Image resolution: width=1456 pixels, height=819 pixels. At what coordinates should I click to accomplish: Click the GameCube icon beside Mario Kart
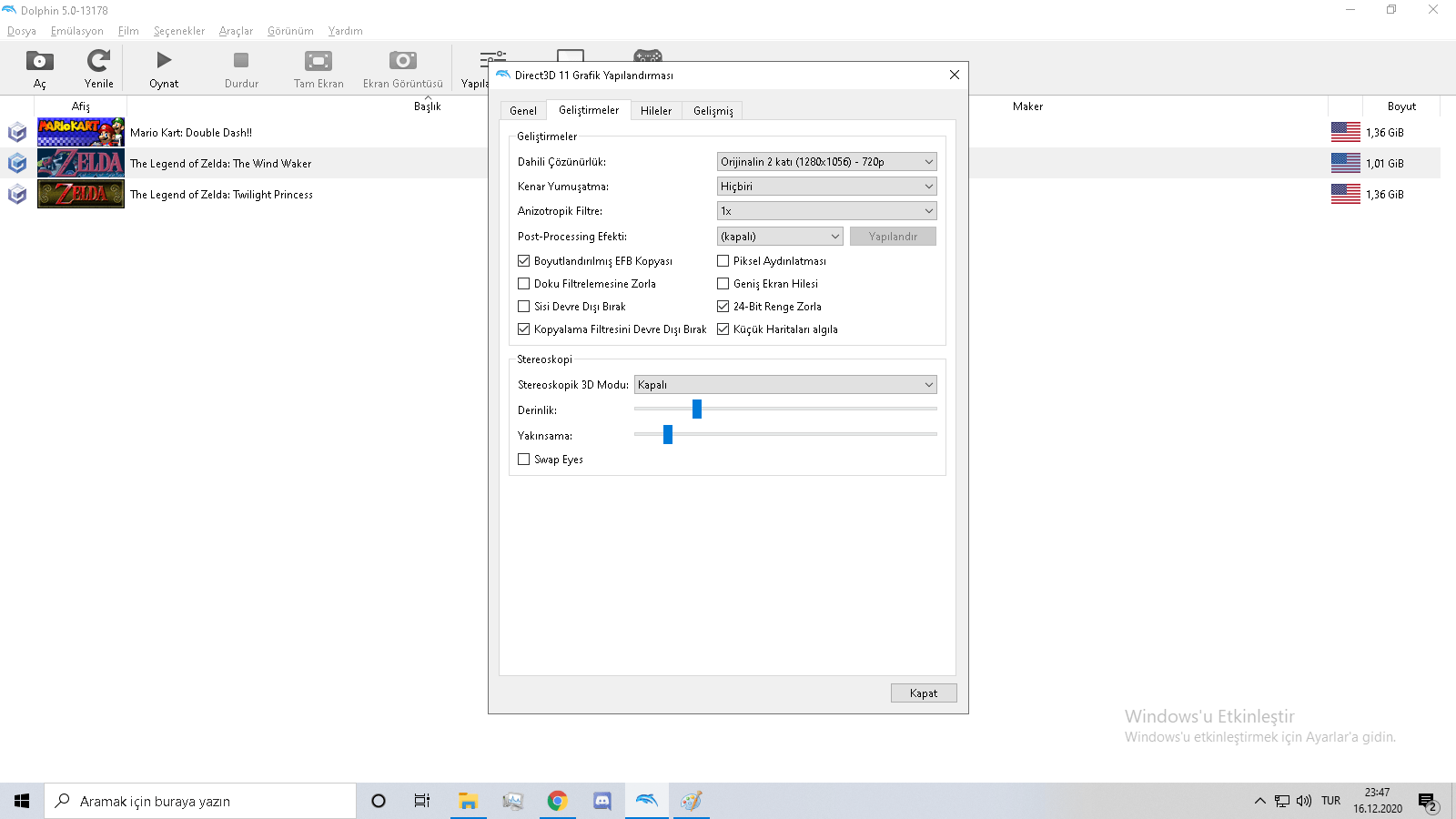[17, 133]
